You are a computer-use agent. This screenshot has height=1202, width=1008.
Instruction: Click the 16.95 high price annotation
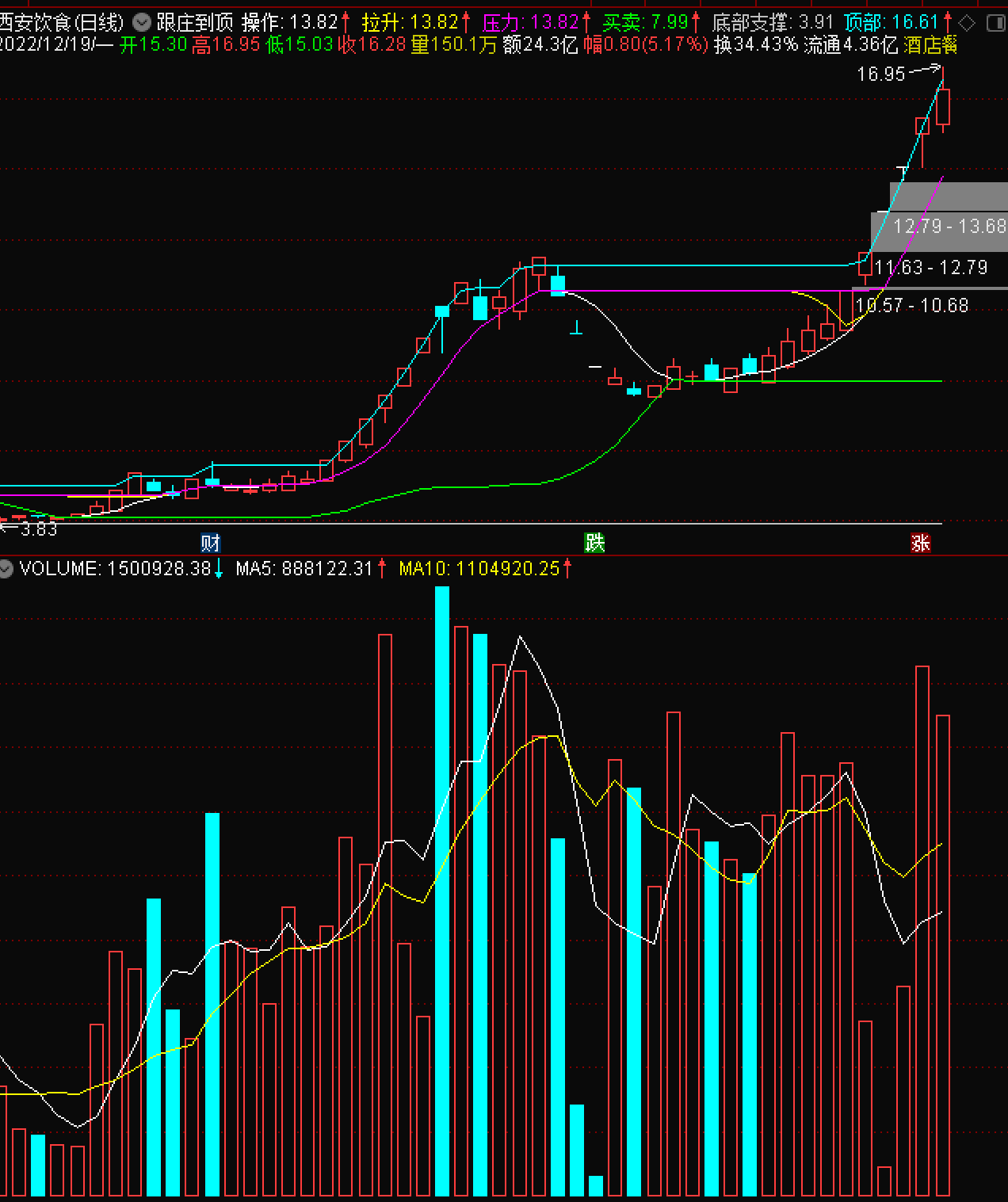point(881,74)
